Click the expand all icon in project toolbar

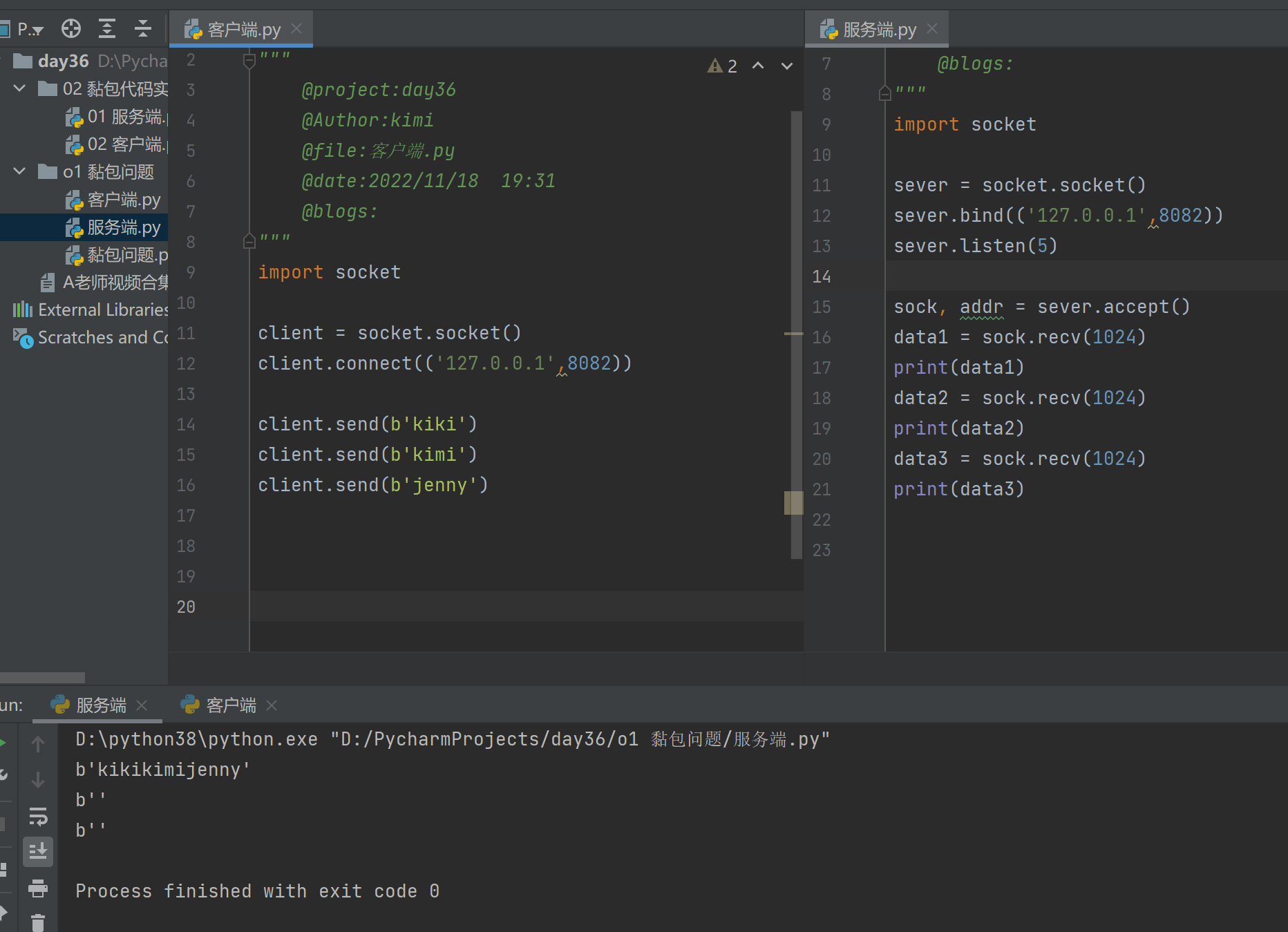[x=107, y=29]
